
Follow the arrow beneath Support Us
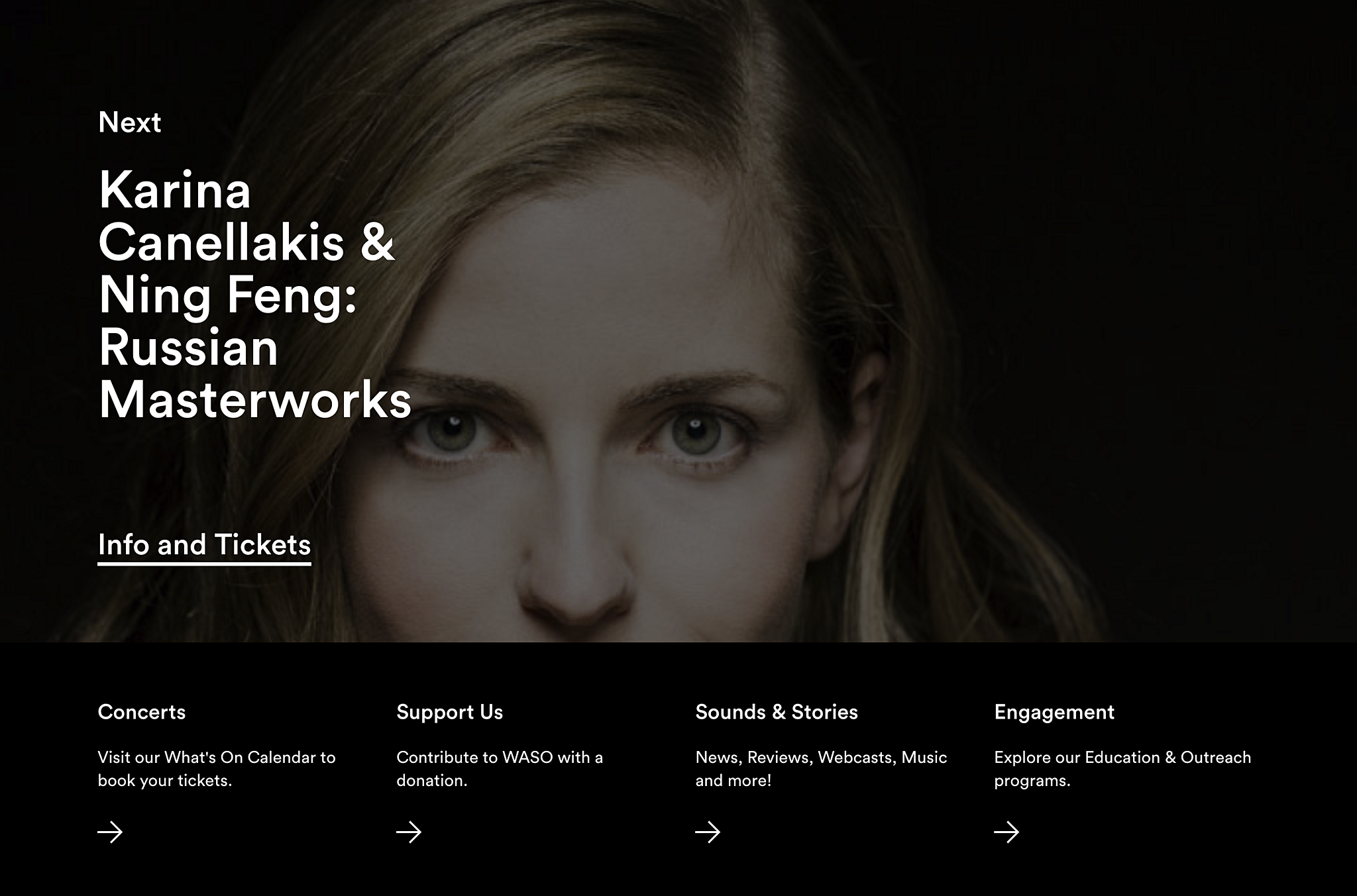click(409, 832)
